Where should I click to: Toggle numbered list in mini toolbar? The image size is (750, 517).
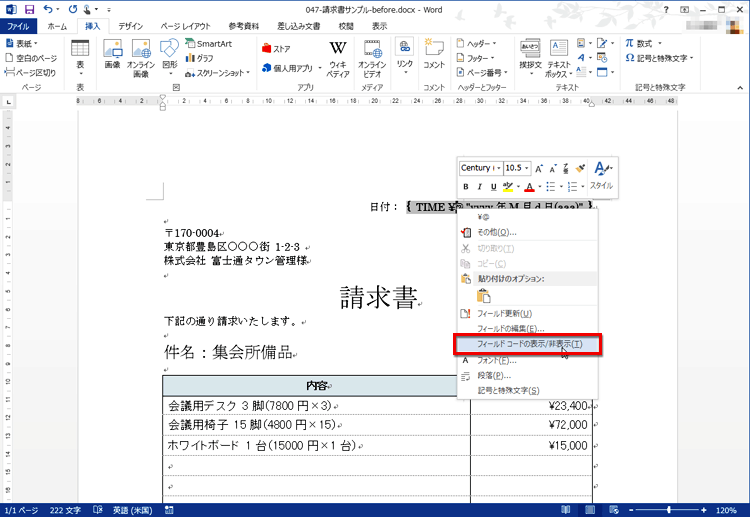point(573,187)
